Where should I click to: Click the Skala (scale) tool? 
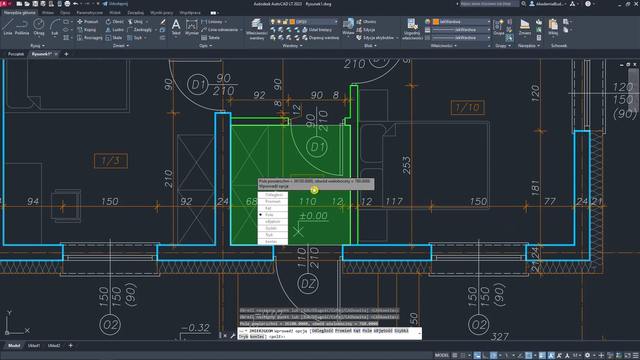(x=114, y=38)
